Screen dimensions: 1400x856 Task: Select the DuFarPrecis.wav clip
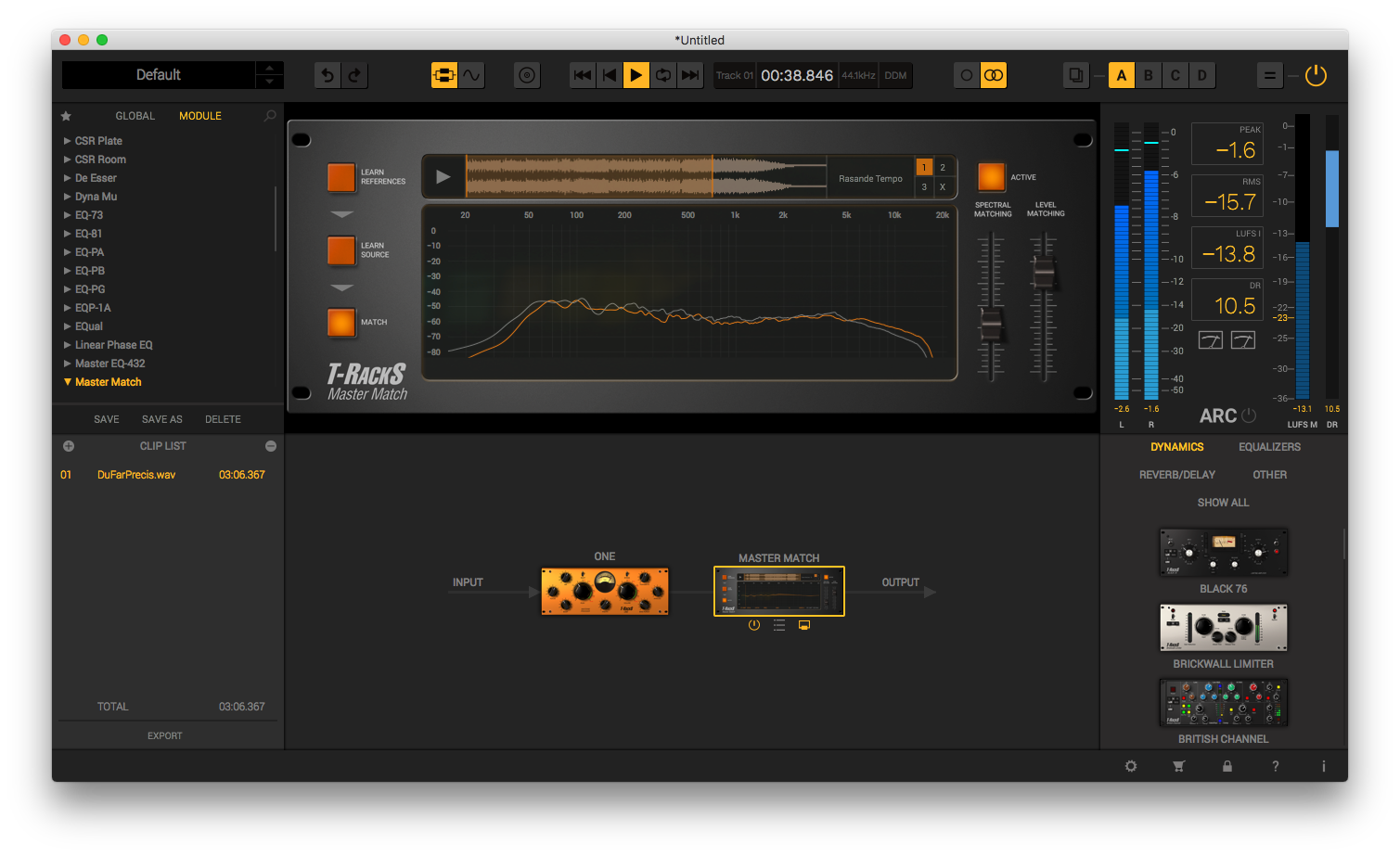point(163,475)
